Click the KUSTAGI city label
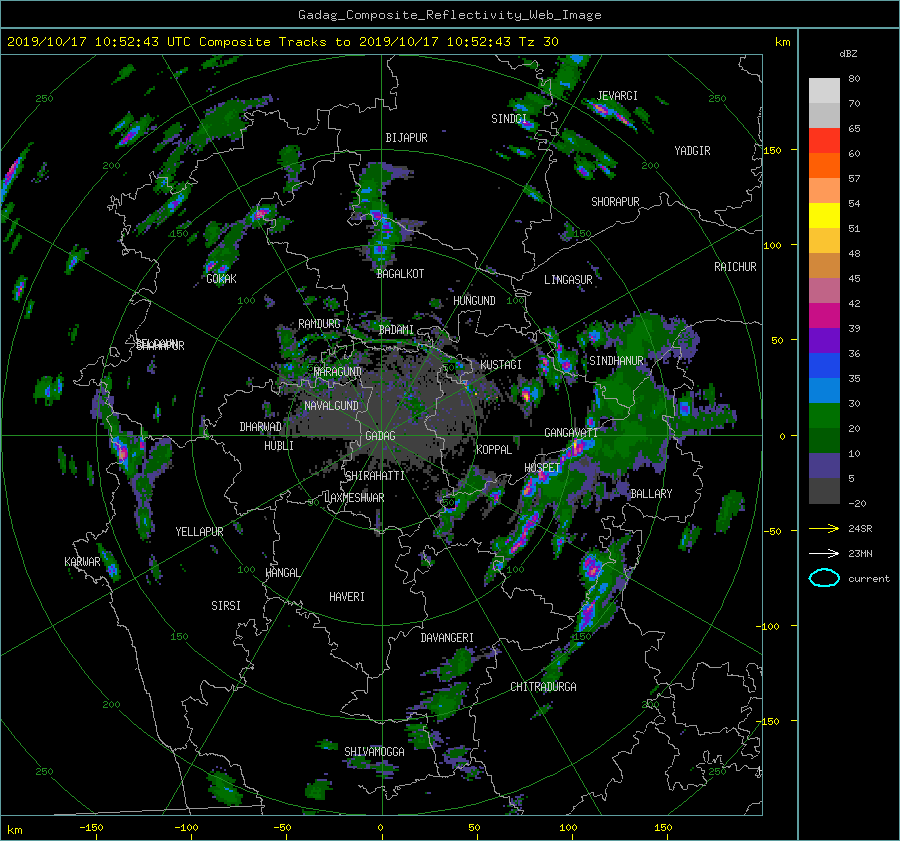The height and width of the screenshot is (841, 900). [501, 365]
